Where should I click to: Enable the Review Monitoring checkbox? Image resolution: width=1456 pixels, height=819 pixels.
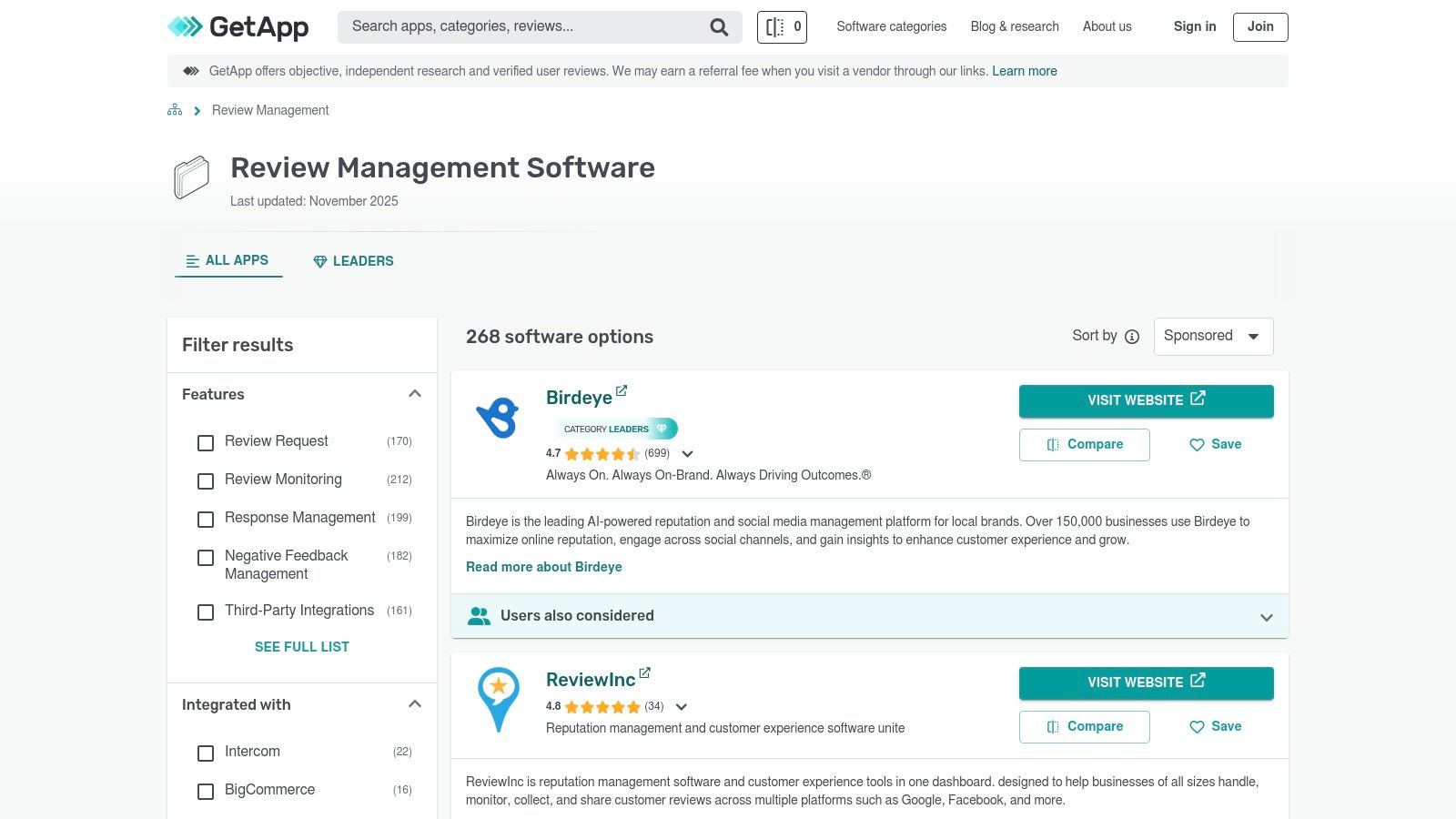[206, 480]
